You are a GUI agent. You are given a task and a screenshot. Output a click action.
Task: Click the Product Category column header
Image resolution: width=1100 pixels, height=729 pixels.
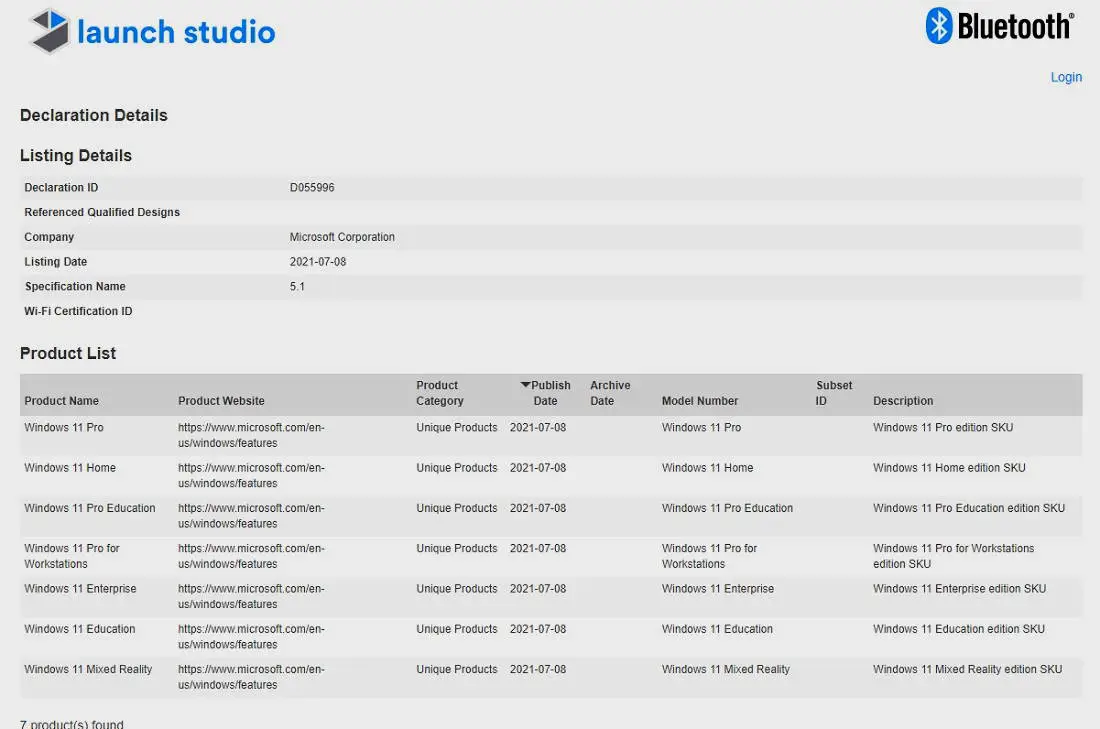440,393
